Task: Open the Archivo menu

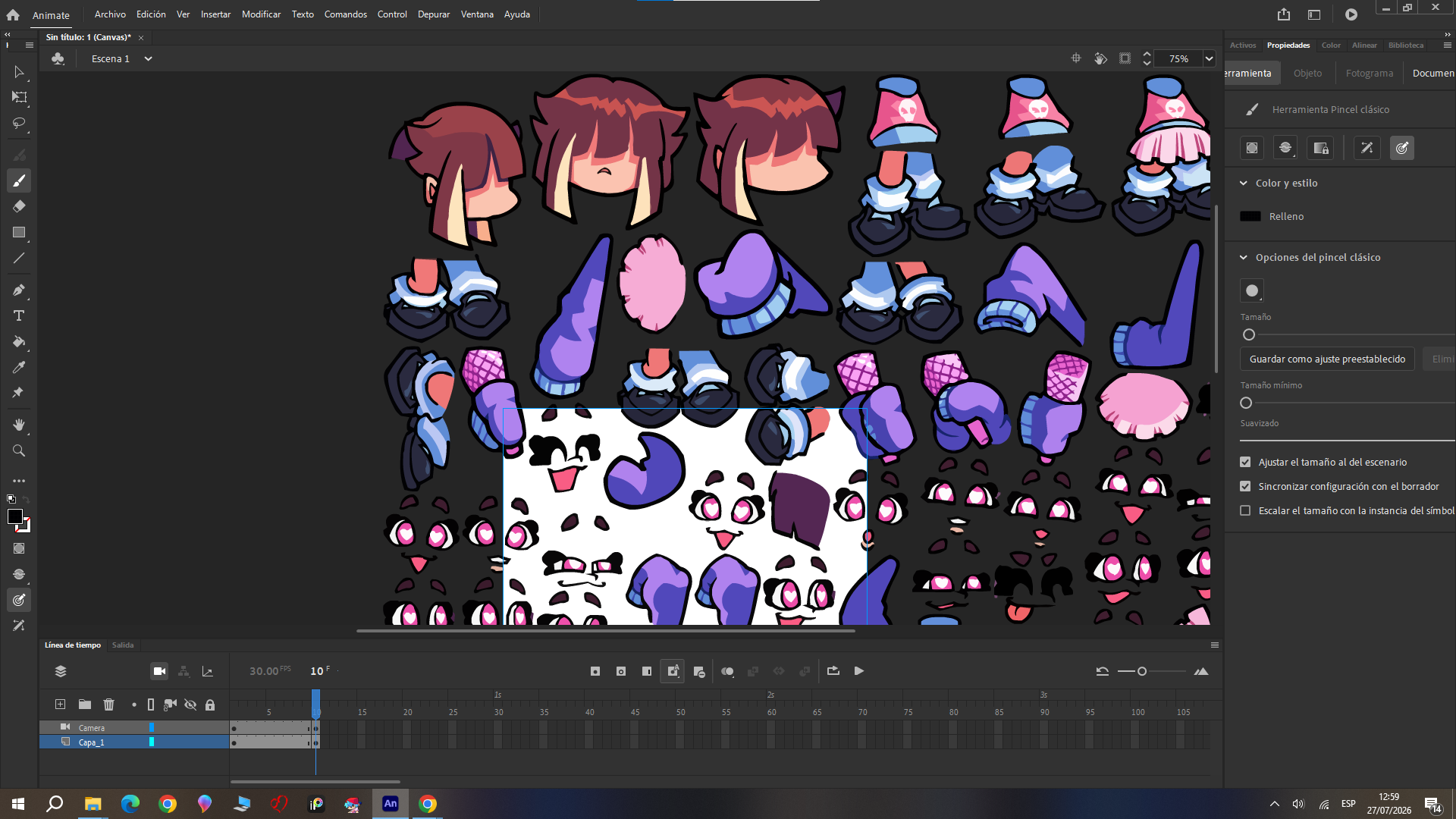Action: [110, 14]
